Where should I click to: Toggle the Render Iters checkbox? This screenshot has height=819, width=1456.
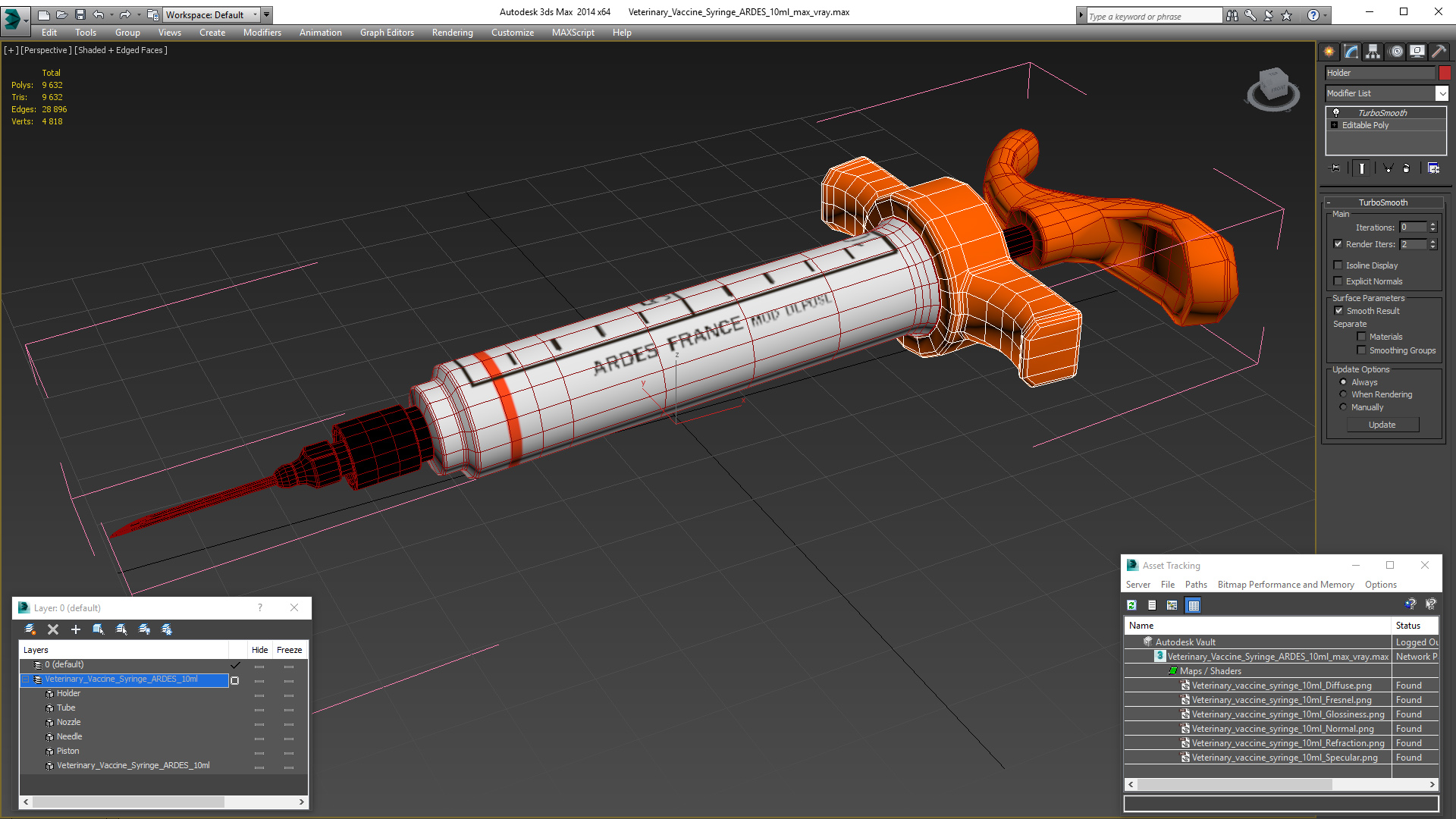[x=1338, y=244]
